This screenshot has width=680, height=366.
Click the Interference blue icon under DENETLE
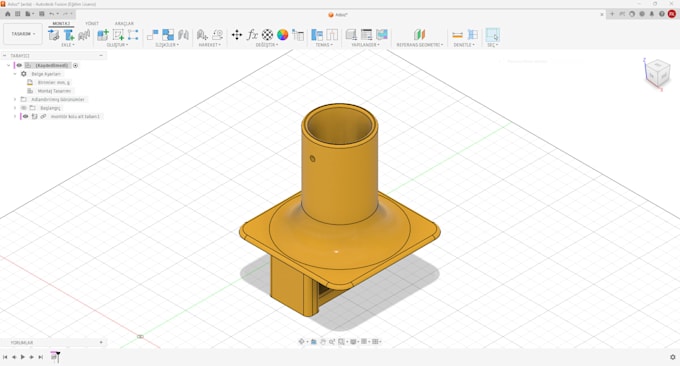pos(473,35)
